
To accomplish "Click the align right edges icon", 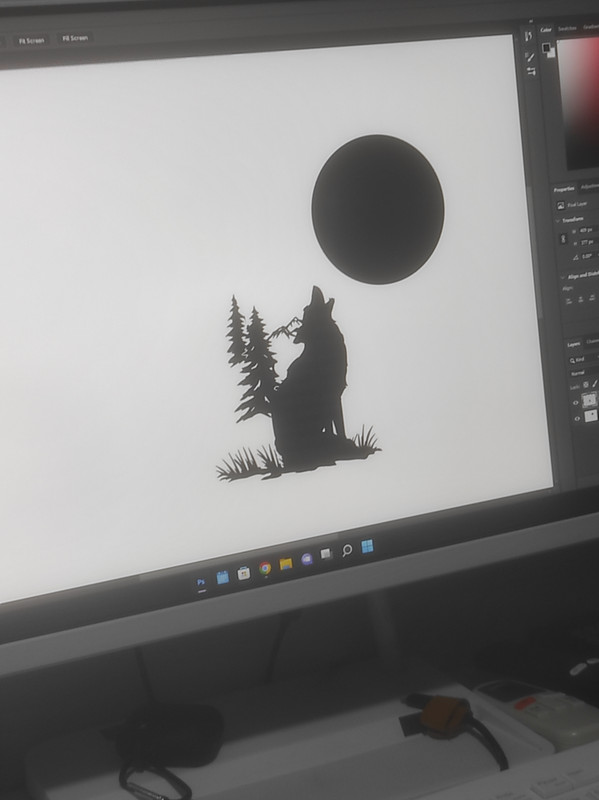I will click(x=592, y=298).
